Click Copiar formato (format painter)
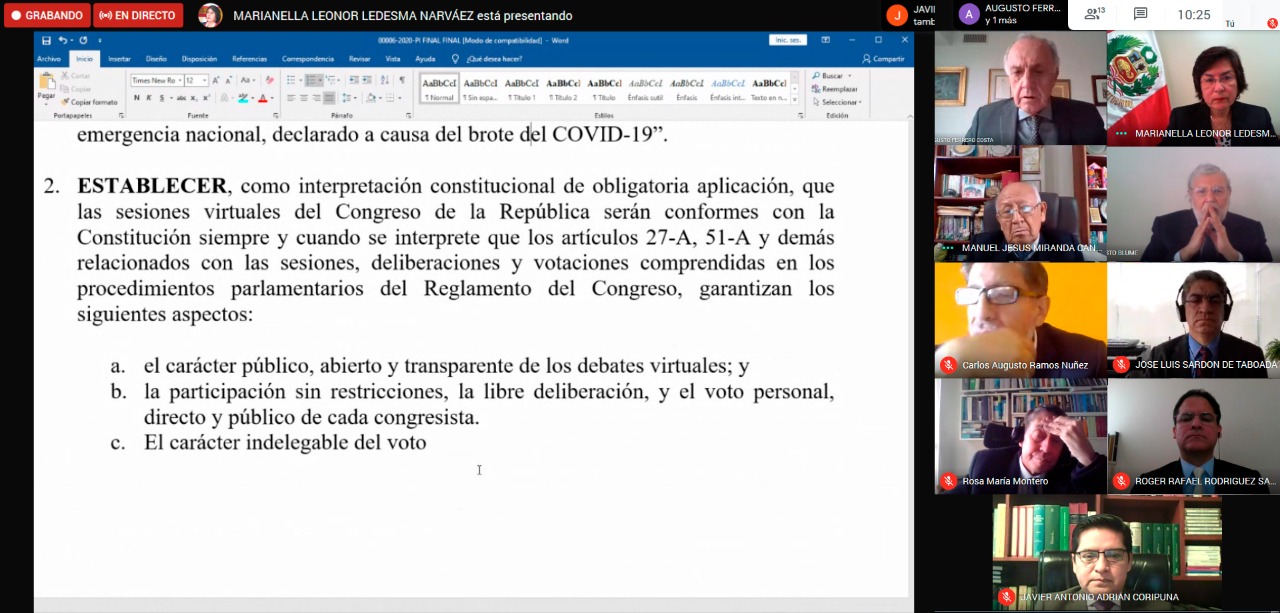The height and width of the screenshot is (613, 1280). tap(89, 102)
